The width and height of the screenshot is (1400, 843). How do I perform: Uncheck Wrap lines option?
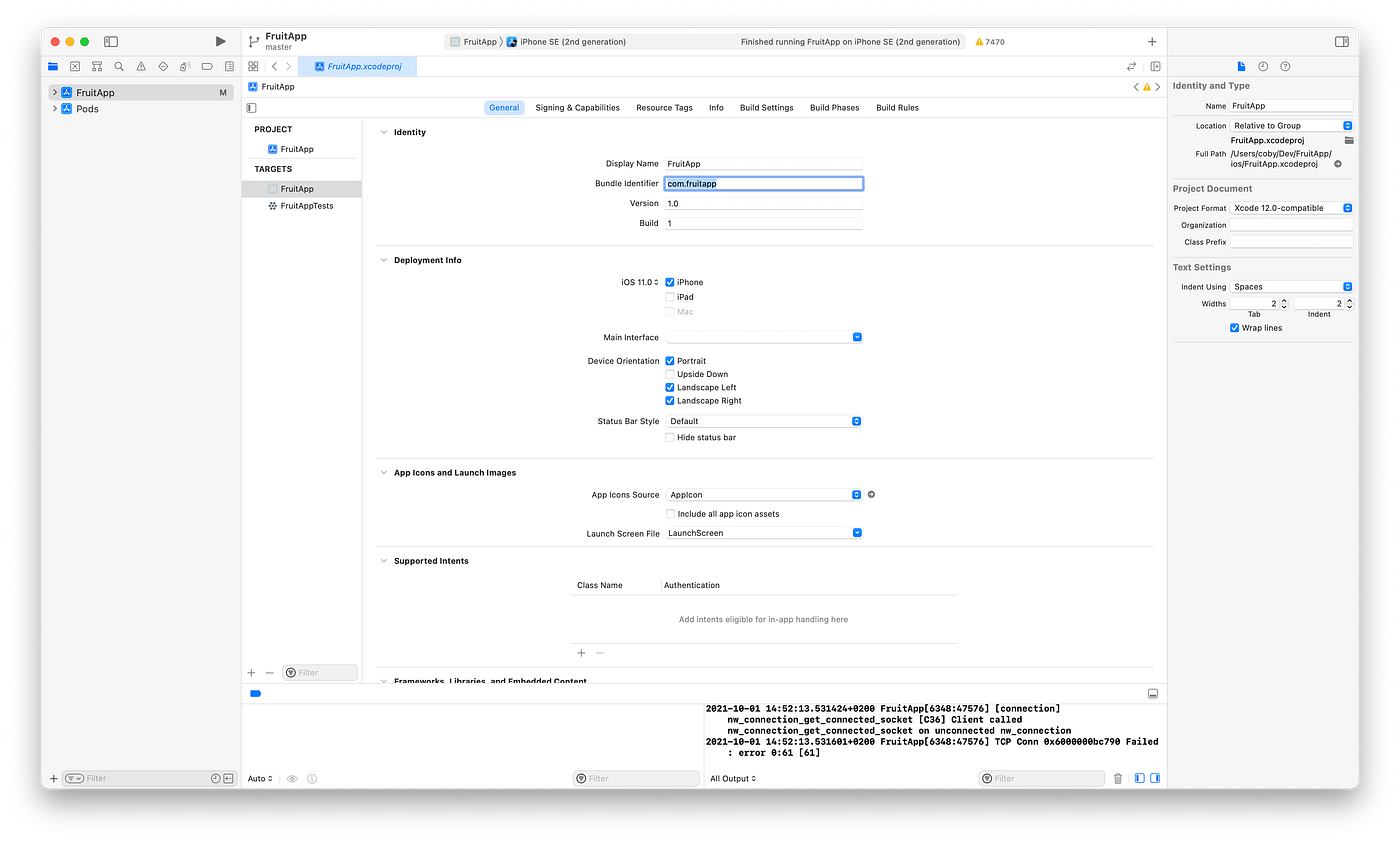coord(1235,328)
